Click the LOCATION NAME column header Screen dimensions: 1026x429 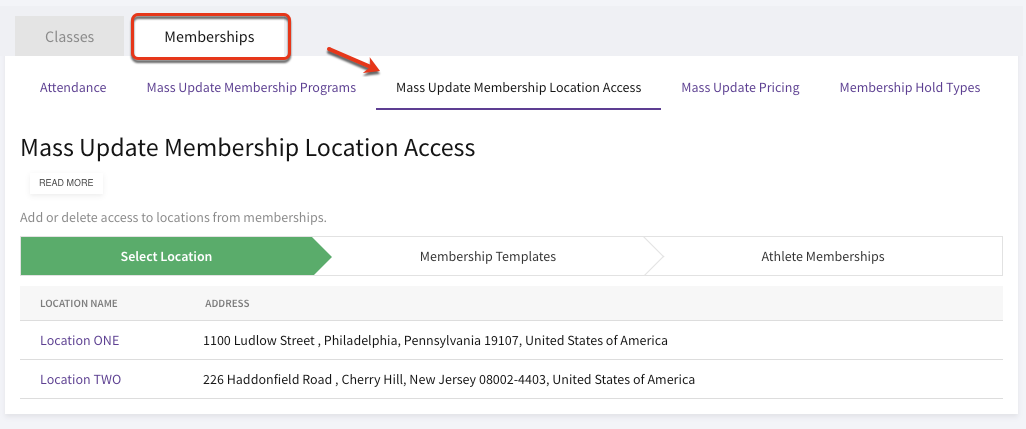coord(79,303)
